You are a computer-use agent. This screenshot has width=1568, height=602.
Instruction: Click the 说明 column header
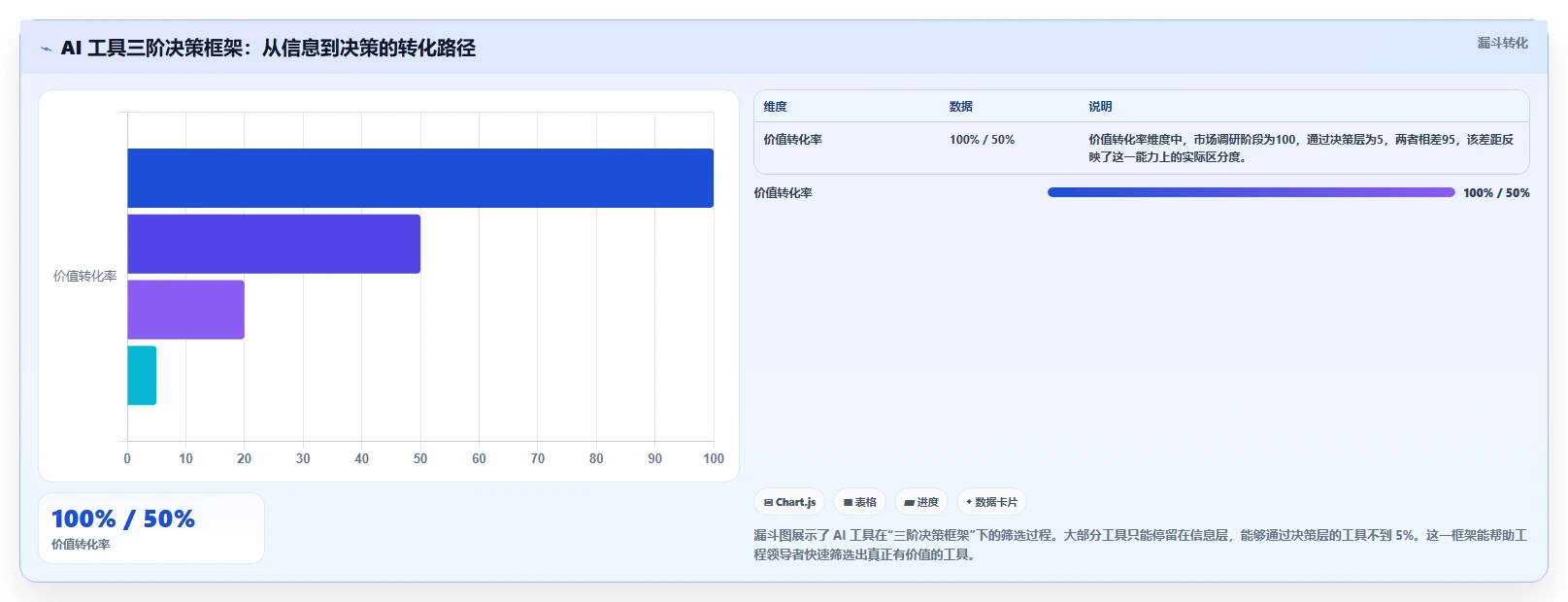click(1100, 107)
